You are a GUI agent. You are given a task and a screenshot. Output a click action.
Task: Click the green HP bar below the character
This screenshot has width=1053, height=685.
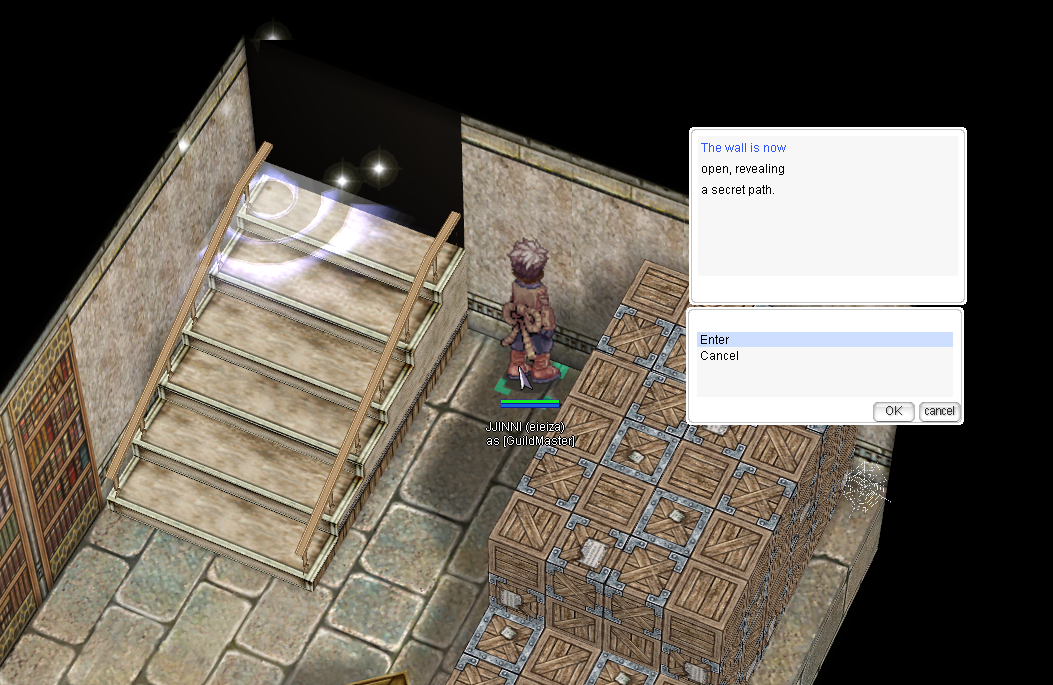click(530, 401)
